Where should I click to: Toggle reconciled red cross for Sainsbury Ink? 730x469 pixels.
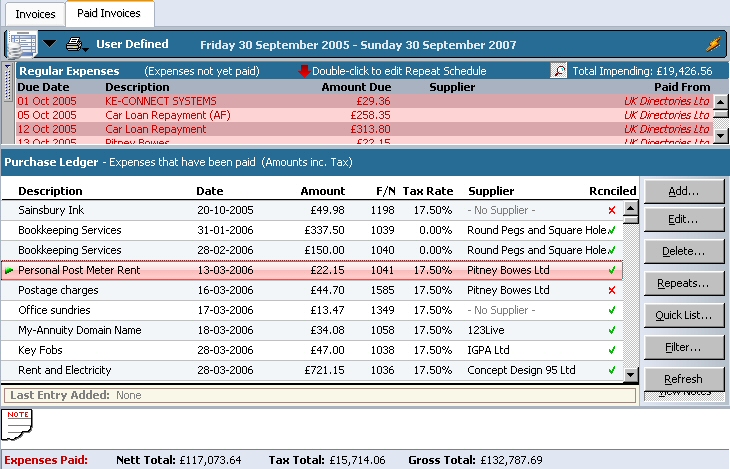611,210
